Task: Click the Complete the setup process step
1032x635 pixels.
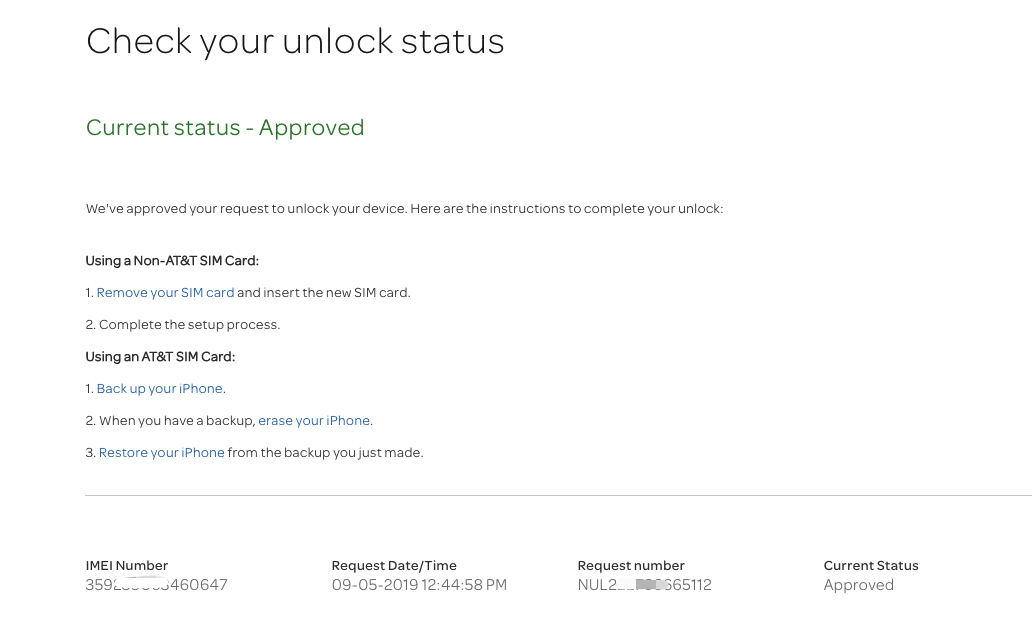Action: 189,325
